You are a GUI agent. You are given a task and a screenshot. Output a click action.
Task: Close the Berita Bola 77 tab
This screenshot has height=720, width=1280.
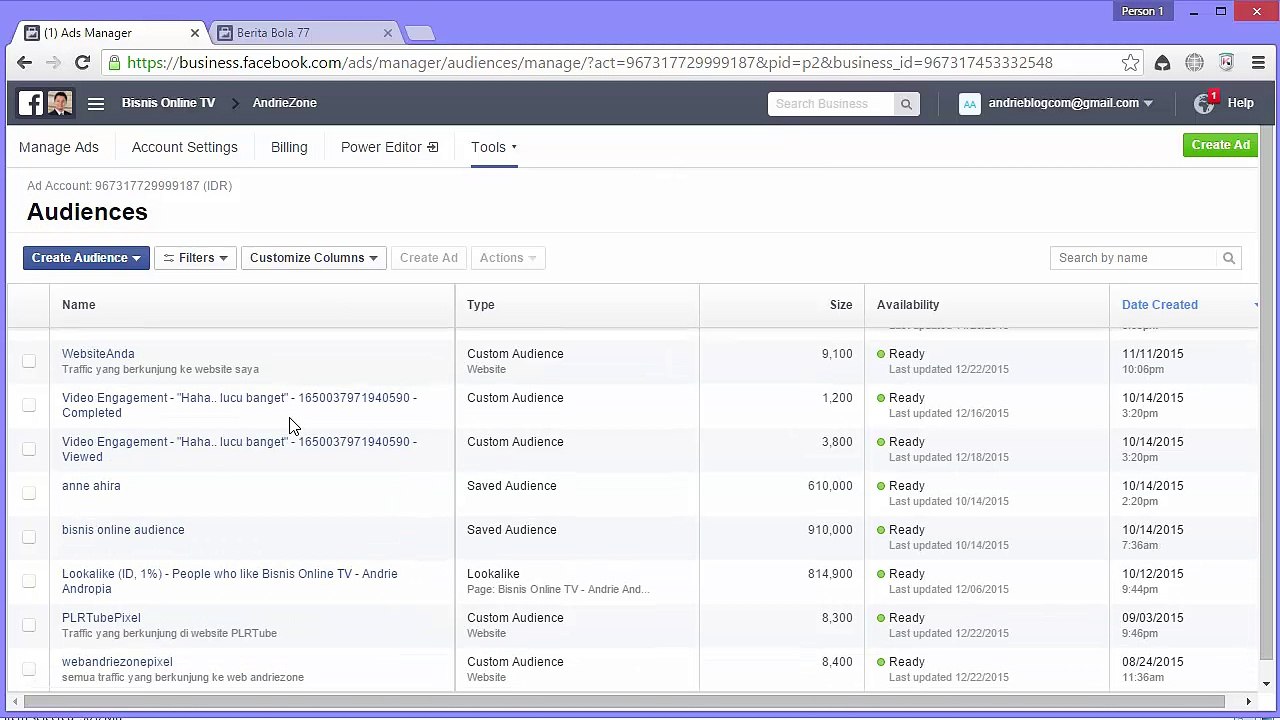[388, 33]
